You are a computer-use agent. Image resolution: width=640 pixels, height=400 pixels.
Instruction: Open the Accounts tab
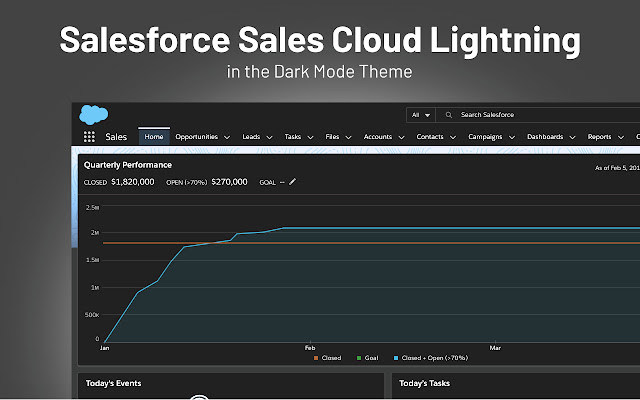[377, 137]
